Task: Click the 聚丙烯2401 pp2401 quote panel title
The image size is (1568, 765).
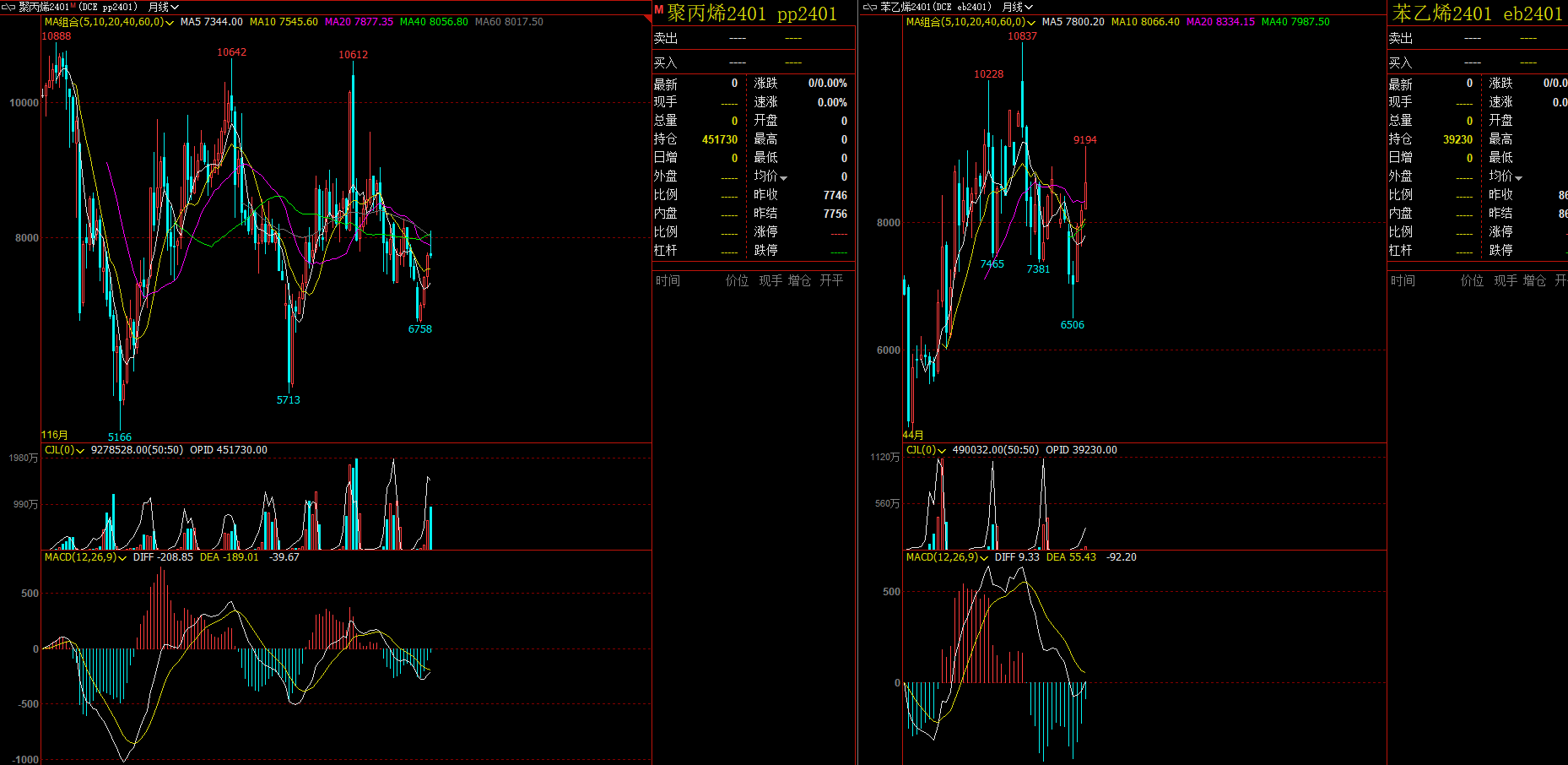Action: tap(752, 14)
